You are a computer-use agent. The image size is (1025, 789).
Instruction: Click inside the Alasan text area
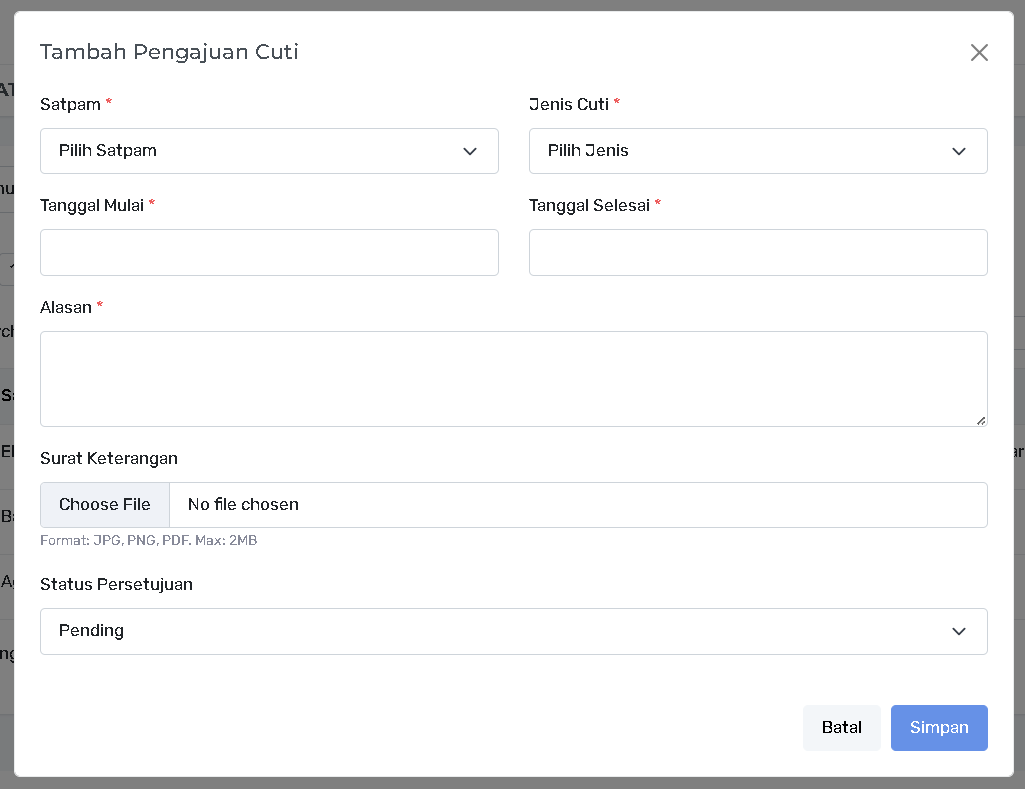pos(513,378)
